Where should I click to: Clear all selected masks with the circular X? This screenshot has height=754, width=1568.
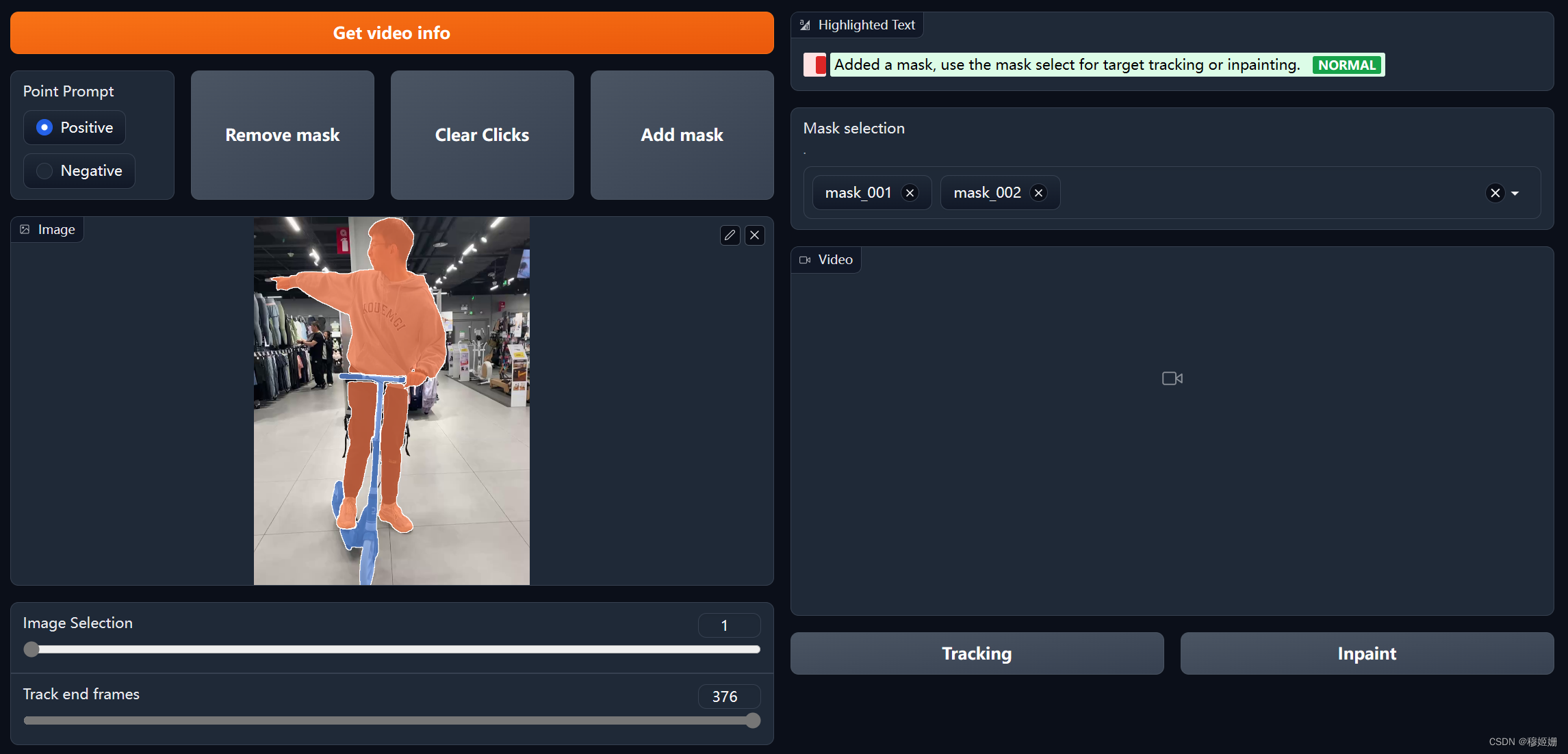[1495, 193]
